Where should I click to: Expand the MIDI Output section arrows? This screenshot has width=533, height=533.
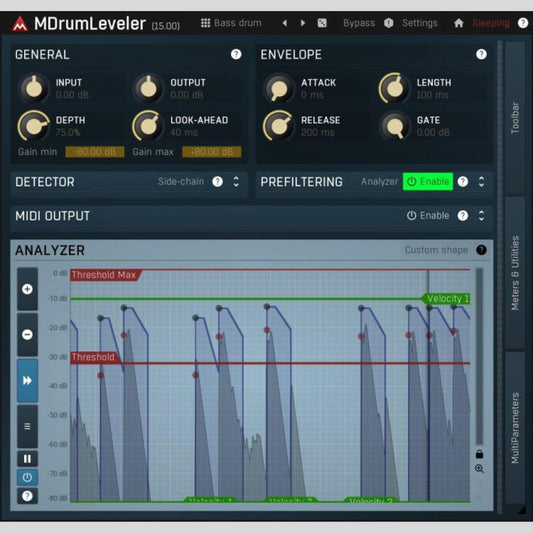pos(481,216)
